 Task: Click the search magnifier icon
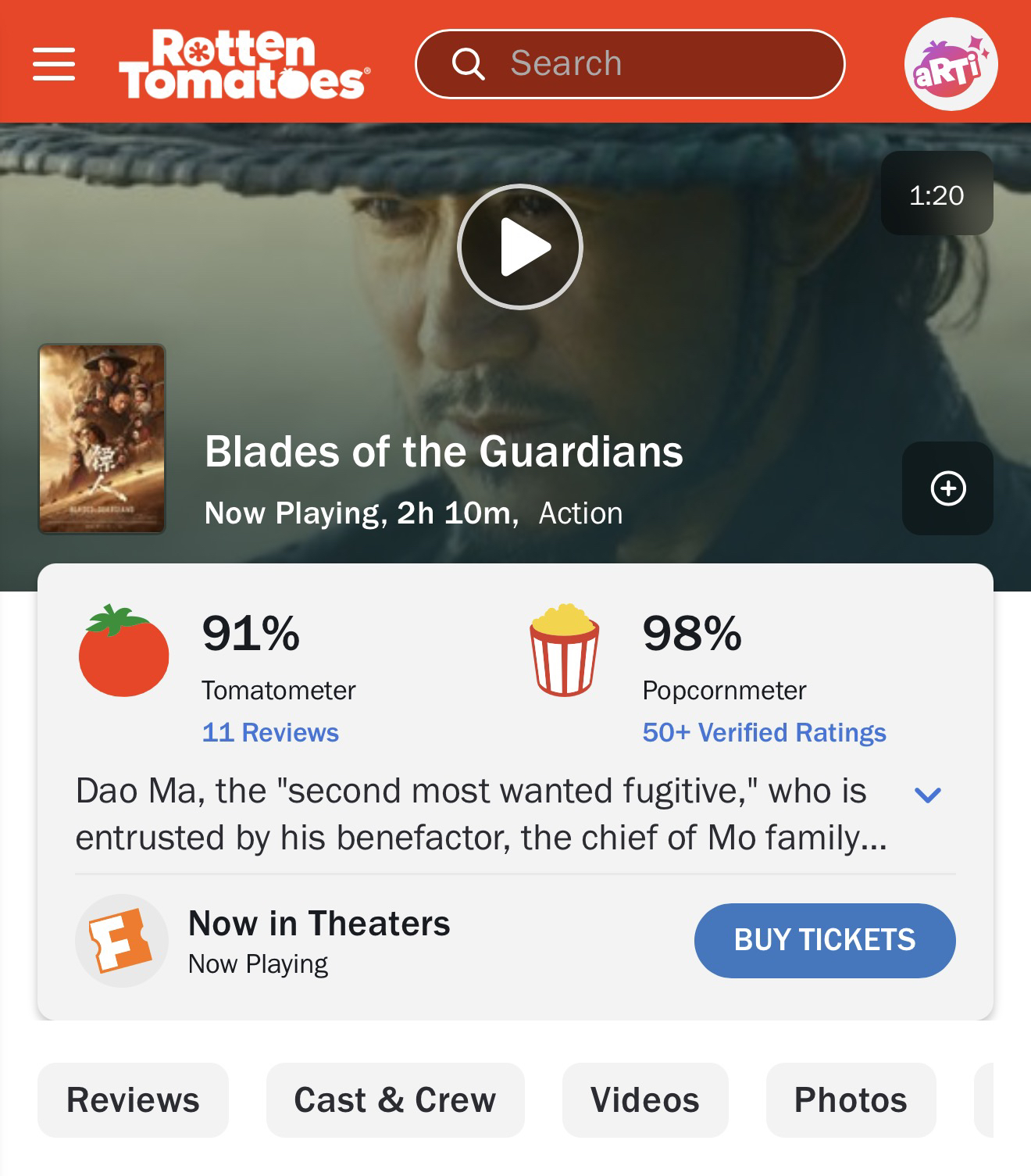[468, 64]
